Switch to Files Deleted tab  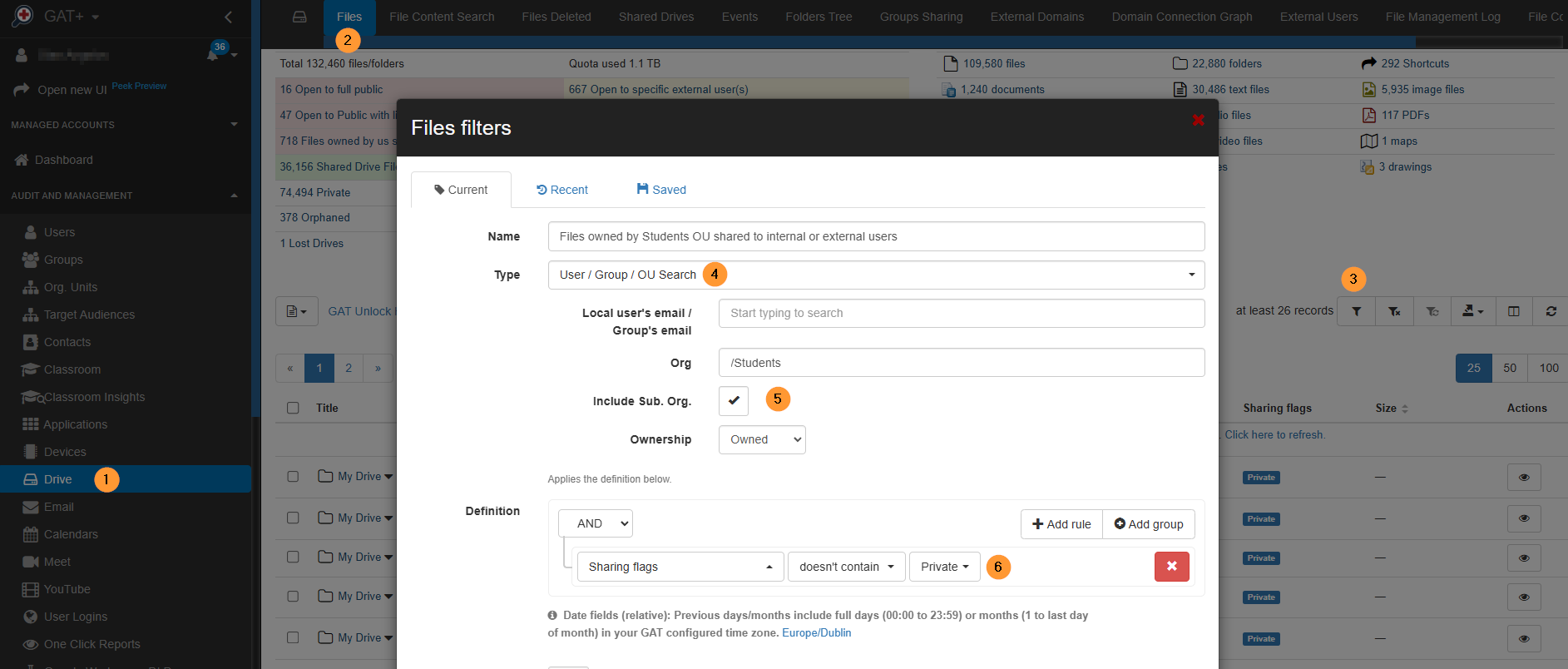[x=556, y=17]
